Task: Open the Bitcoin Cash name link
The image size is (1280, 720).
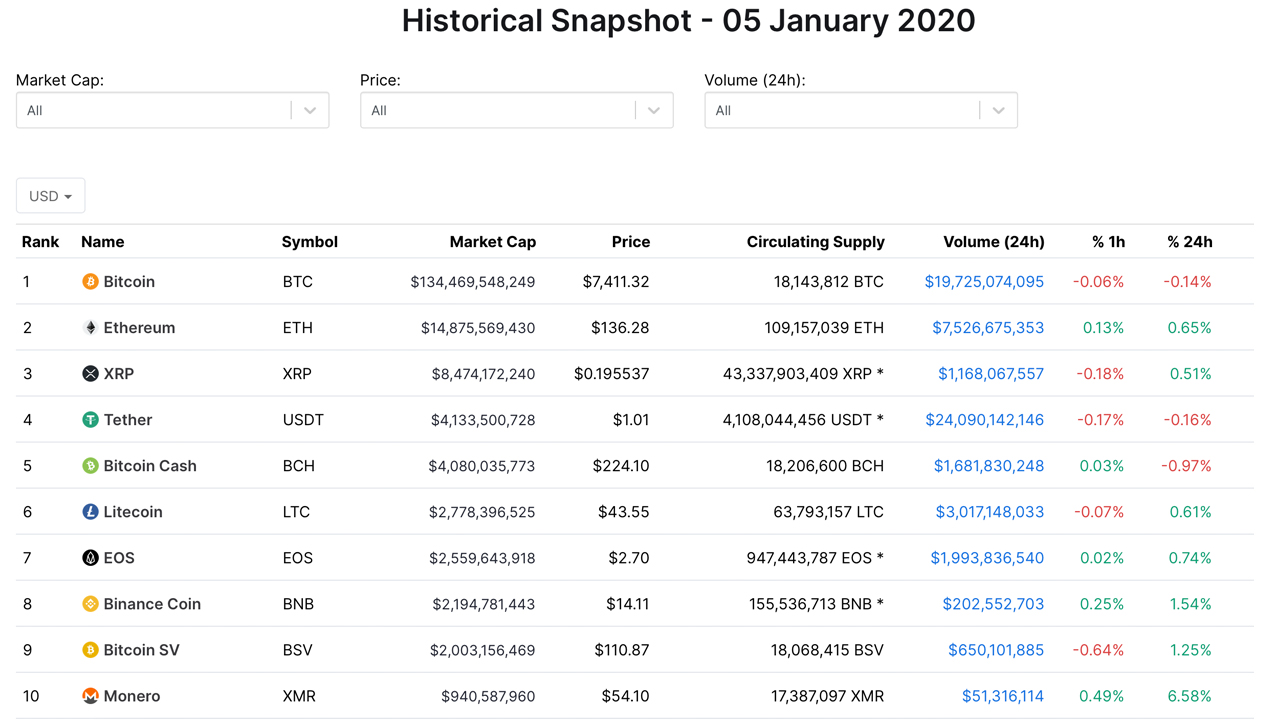Action: tap(150, 466)
